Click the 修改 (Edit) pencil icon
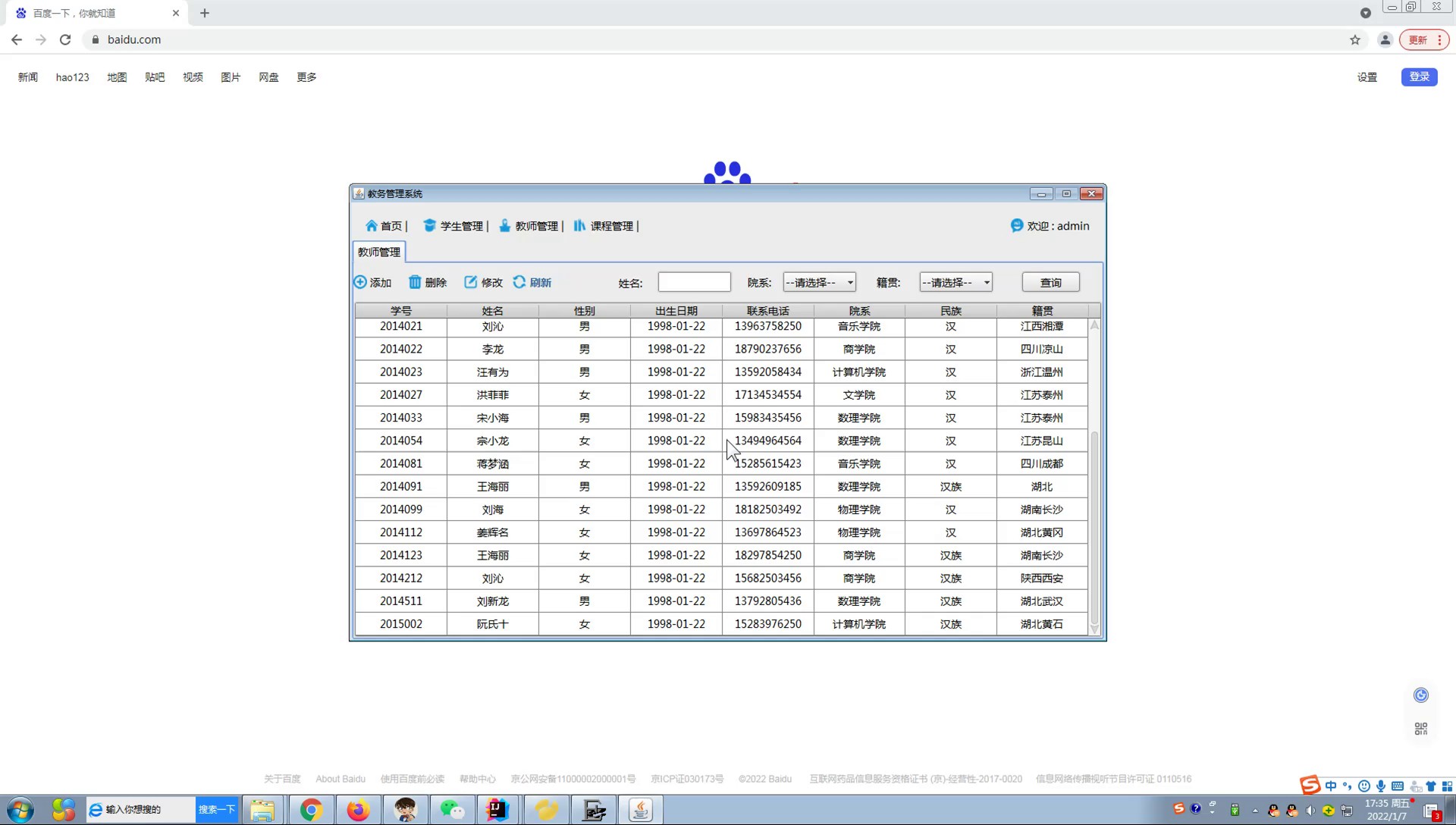 (471, 282)
